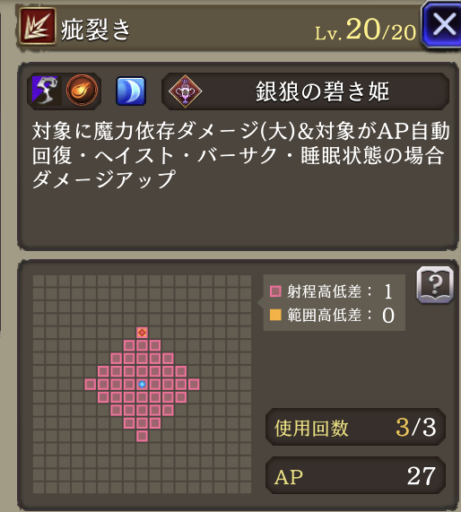The height and width of the screenshot is (512, 461).
Task: Tap the pink 射程高低差 legend square
Action: (x=275, y=291)
